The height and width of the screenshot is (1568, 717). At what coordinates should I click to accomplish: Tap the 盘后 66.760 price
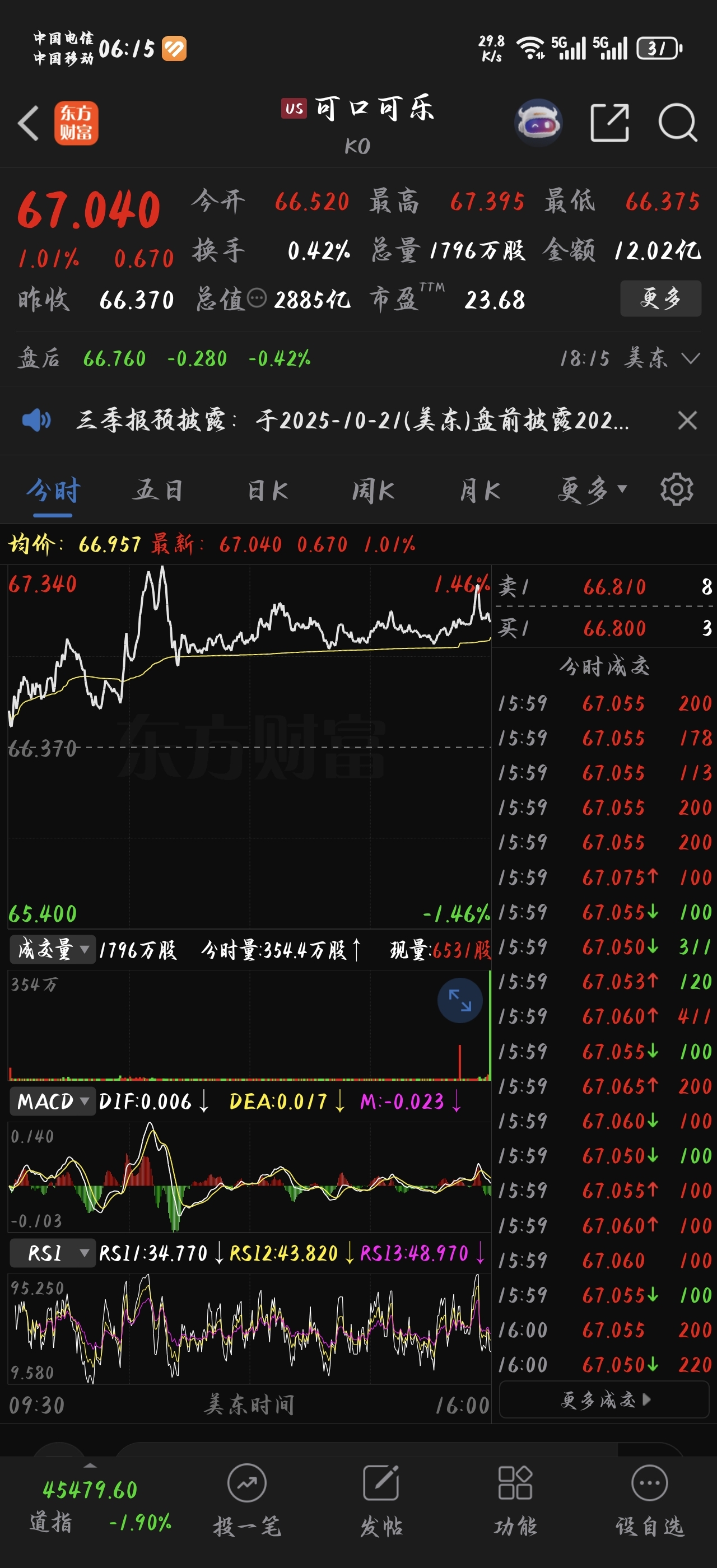click(x=114, y=358)
